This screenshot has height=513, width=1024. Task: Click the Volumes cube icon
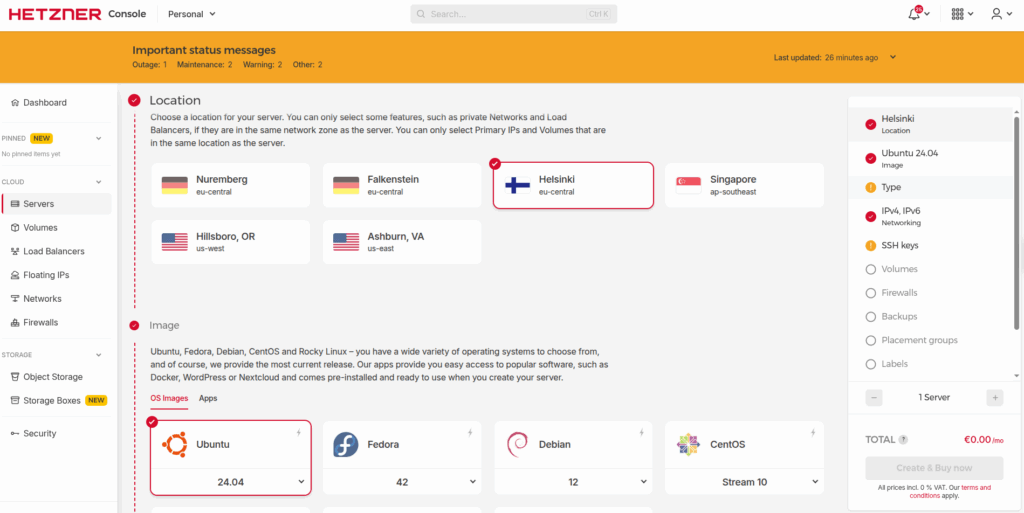16,228
